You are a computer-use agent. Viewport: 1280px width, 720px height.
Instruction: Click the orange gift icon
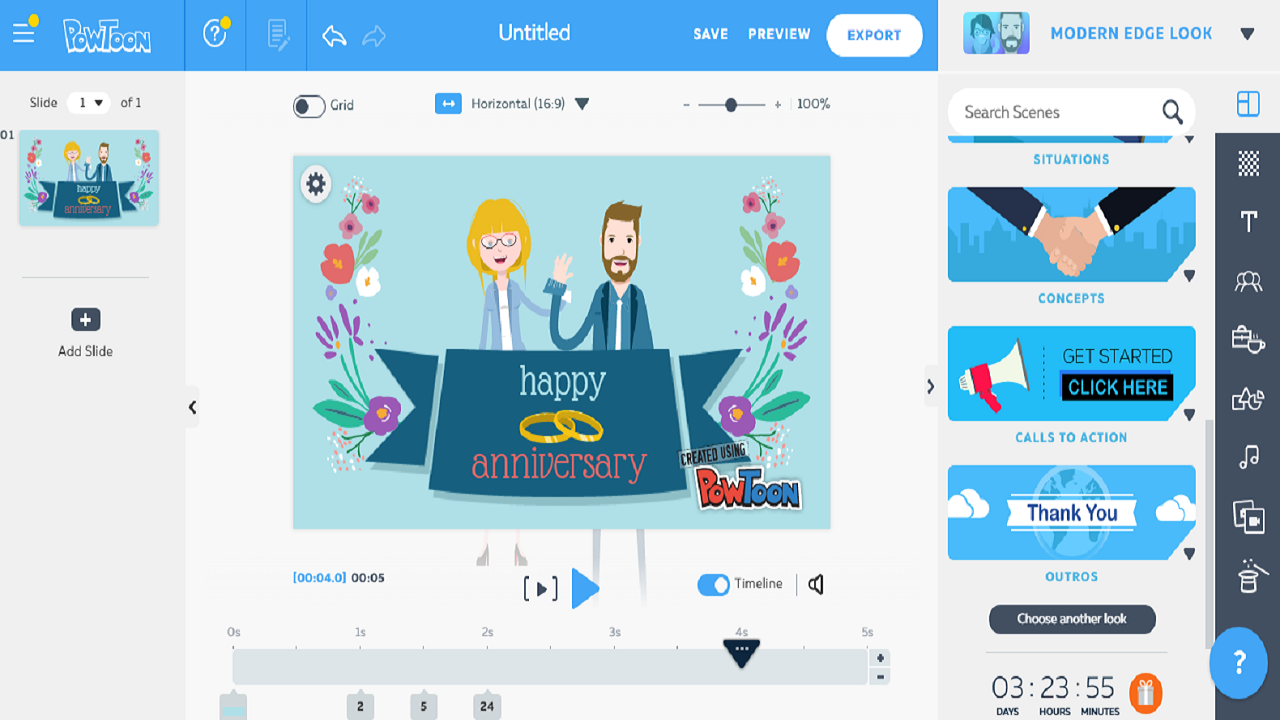click(1145, 691)
